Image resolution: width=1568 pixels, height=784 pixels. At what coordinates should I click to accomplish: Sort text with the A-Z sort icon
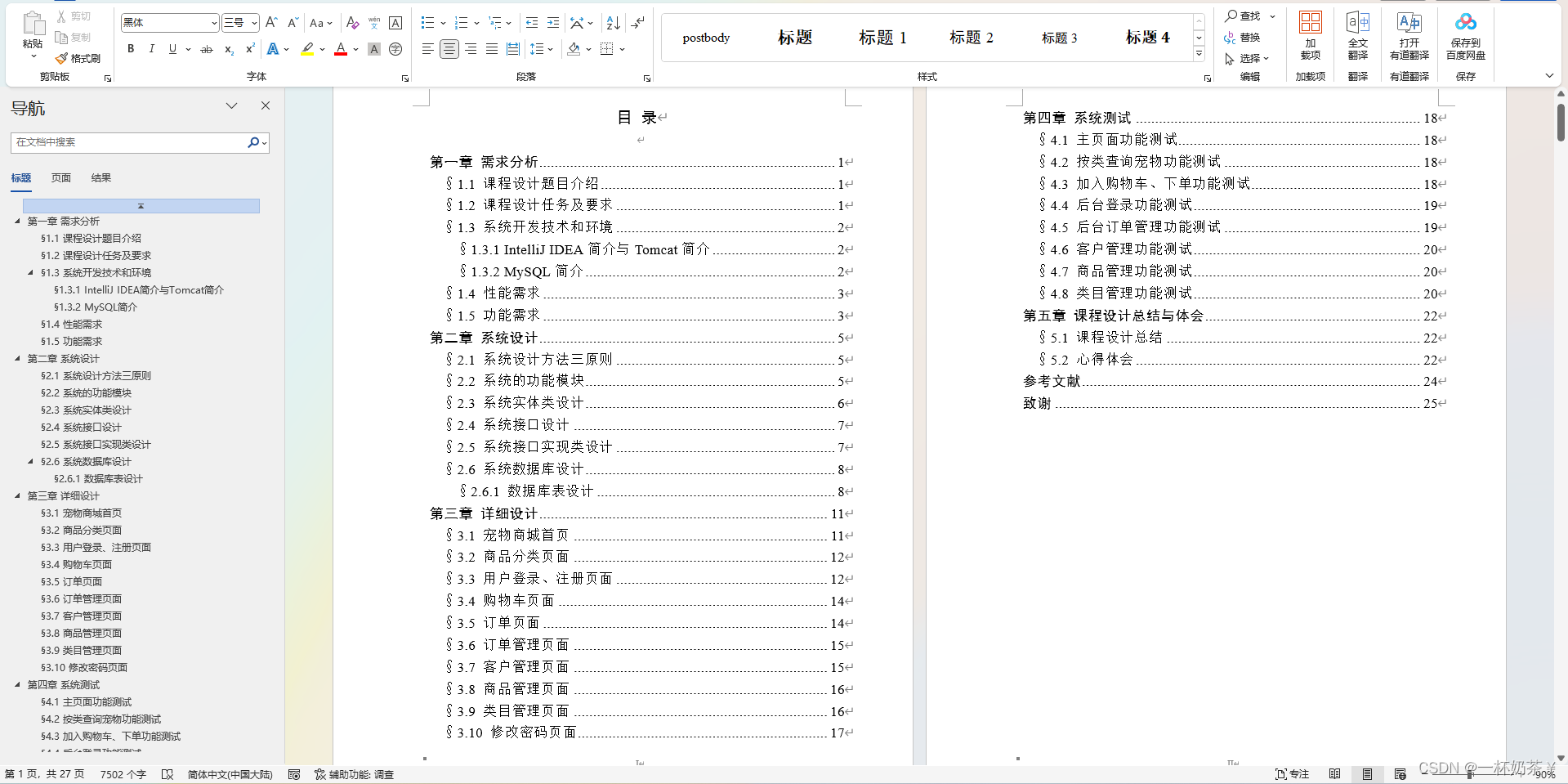pos(614,23)
